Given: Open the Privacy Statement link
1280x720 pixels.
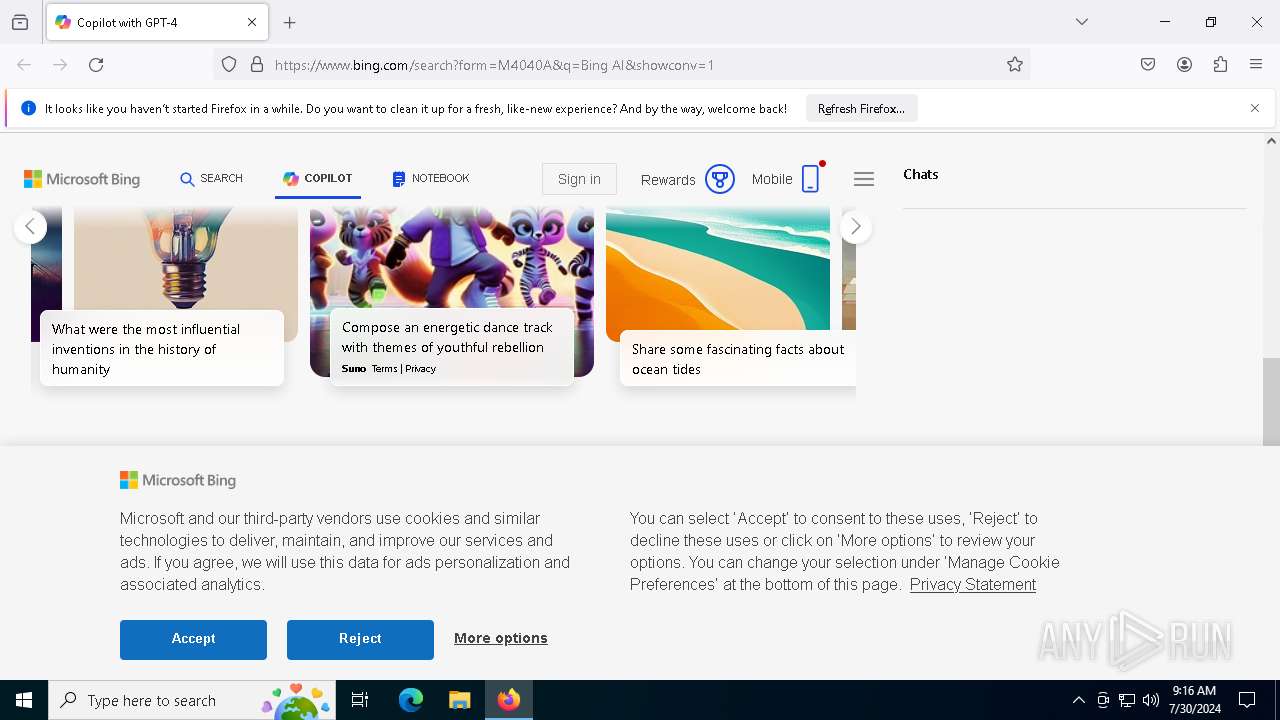Looking at the screenshot, I should point(973,584).
